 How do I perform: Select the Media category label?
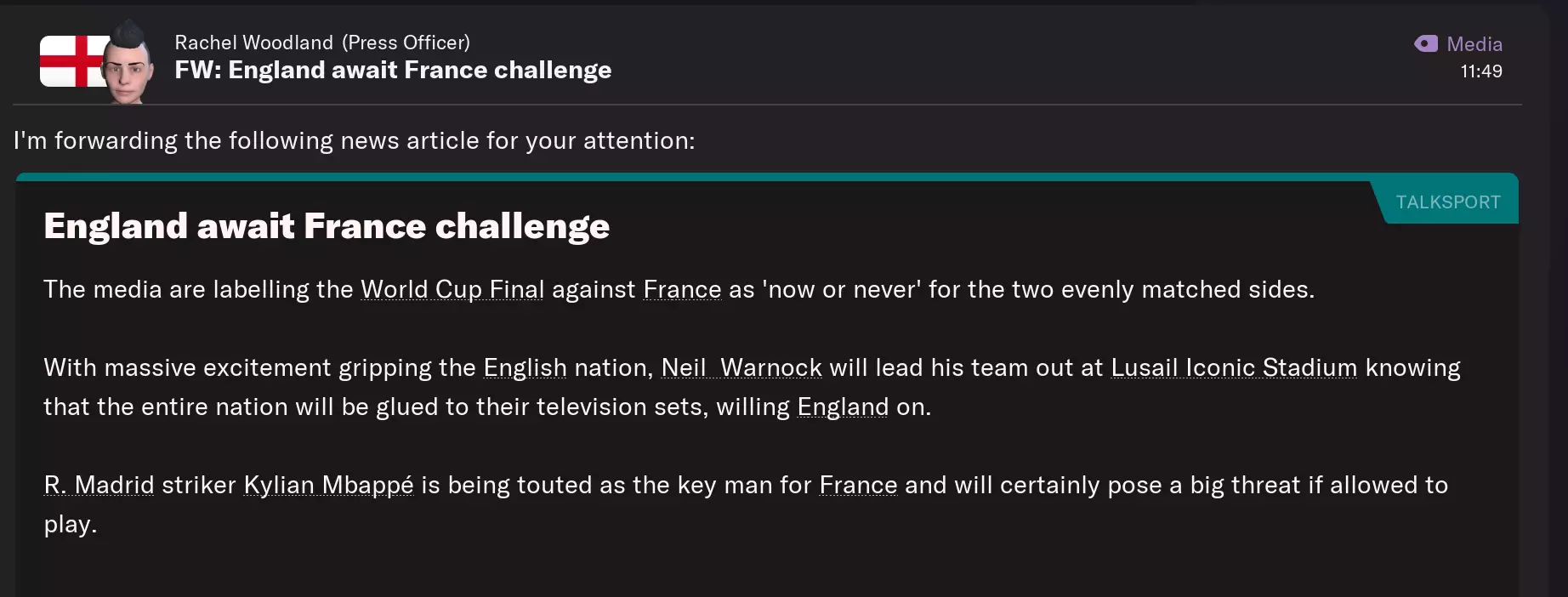[x=1474, y=44]
